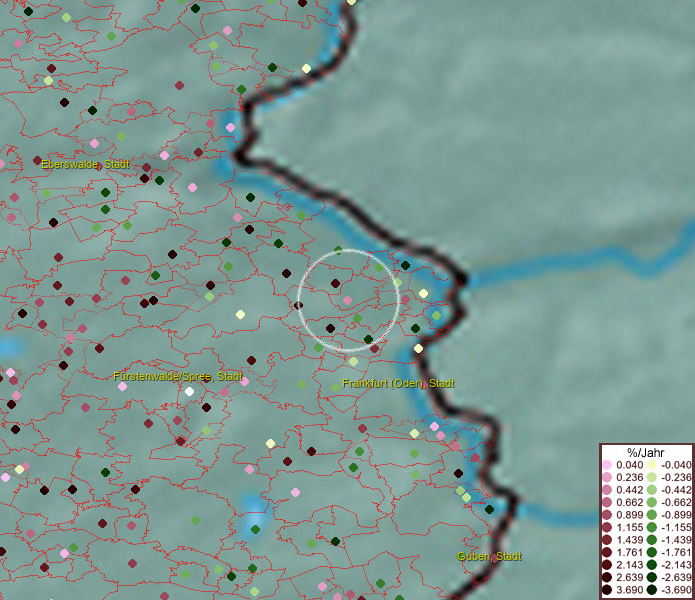
Task: Click the legend swatch for -2.143
Action: click(x=652, y=565)
